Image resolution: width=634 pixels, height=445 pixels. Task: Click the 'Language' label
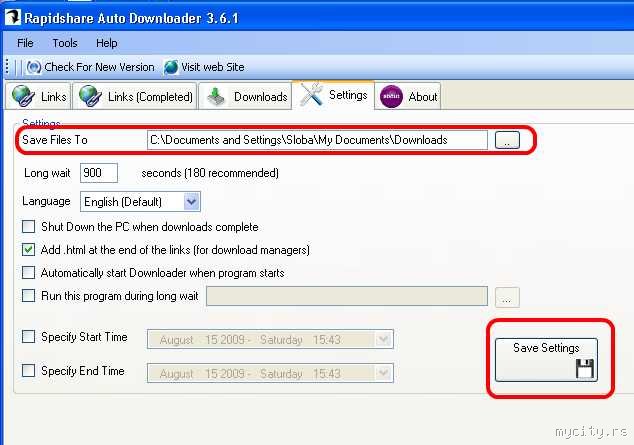(x=46, y=201)
